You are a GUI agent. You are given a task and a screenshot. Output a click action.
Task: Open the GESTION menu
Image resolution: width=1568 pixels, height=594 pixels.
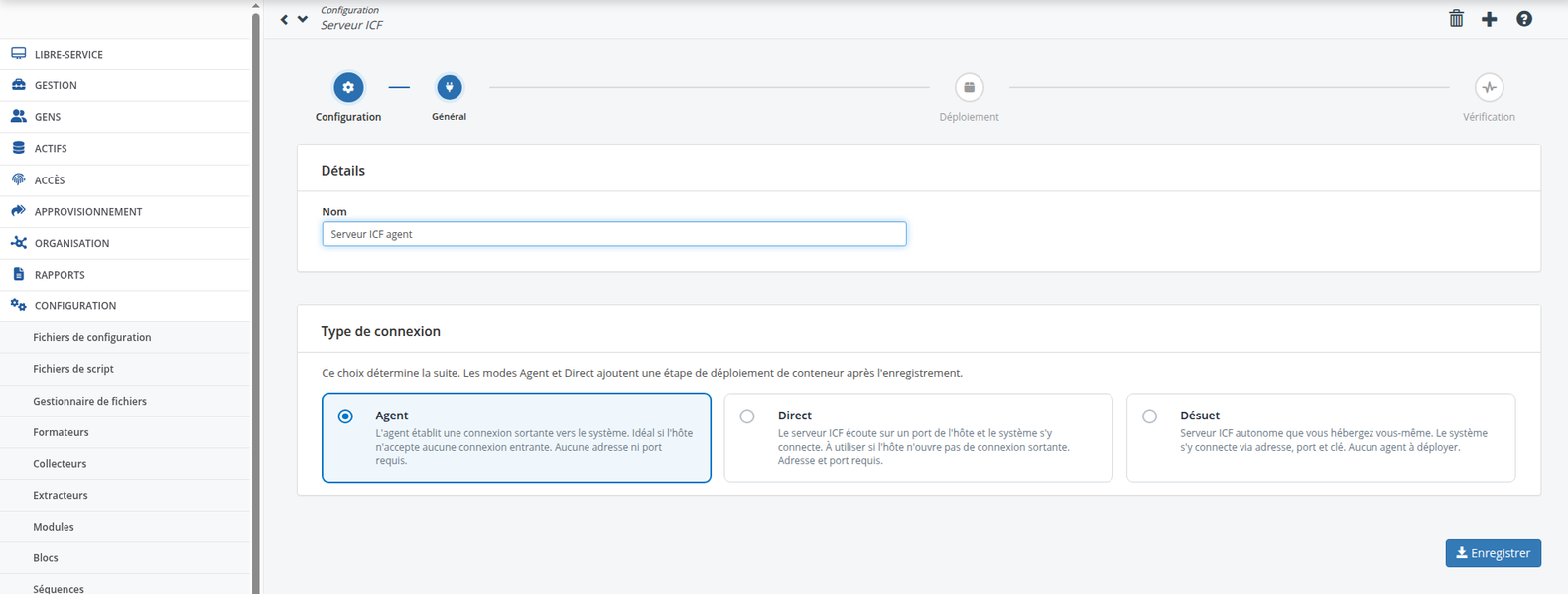tap(125, 85)
